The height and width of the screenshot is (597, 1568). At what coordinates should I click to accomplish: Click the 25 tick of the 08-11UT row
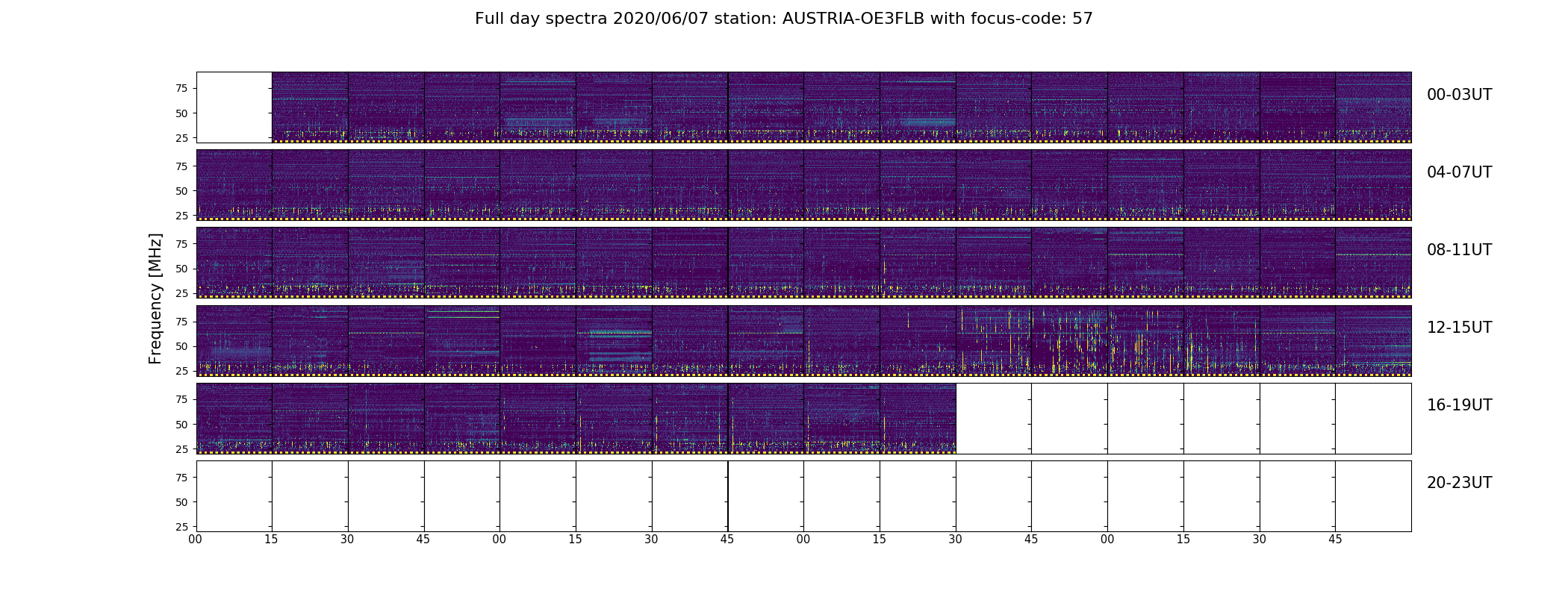pos(181,293)
